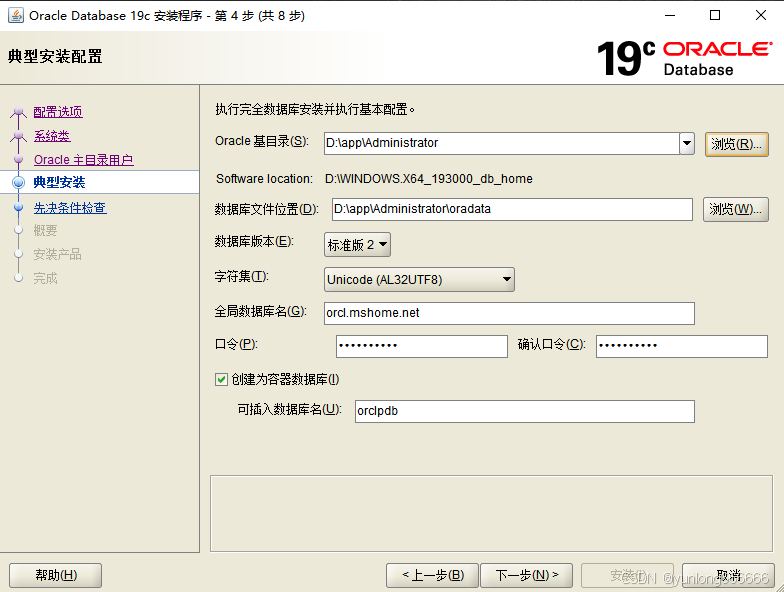Click the 浏览(W)... browse button
784x592 pixels.
tap(736, 209)
